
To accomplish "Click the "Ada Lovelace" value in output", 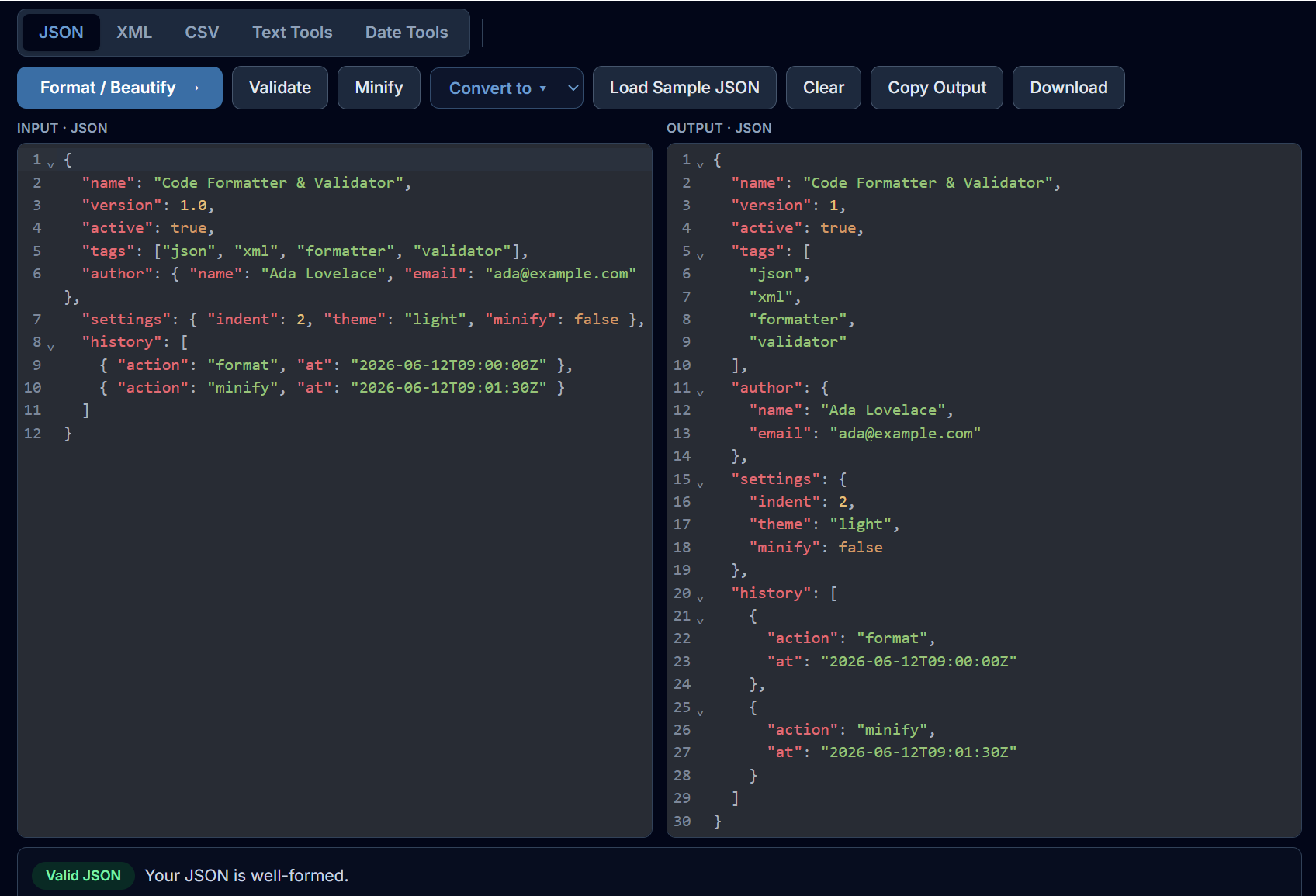I will (884, 410).
